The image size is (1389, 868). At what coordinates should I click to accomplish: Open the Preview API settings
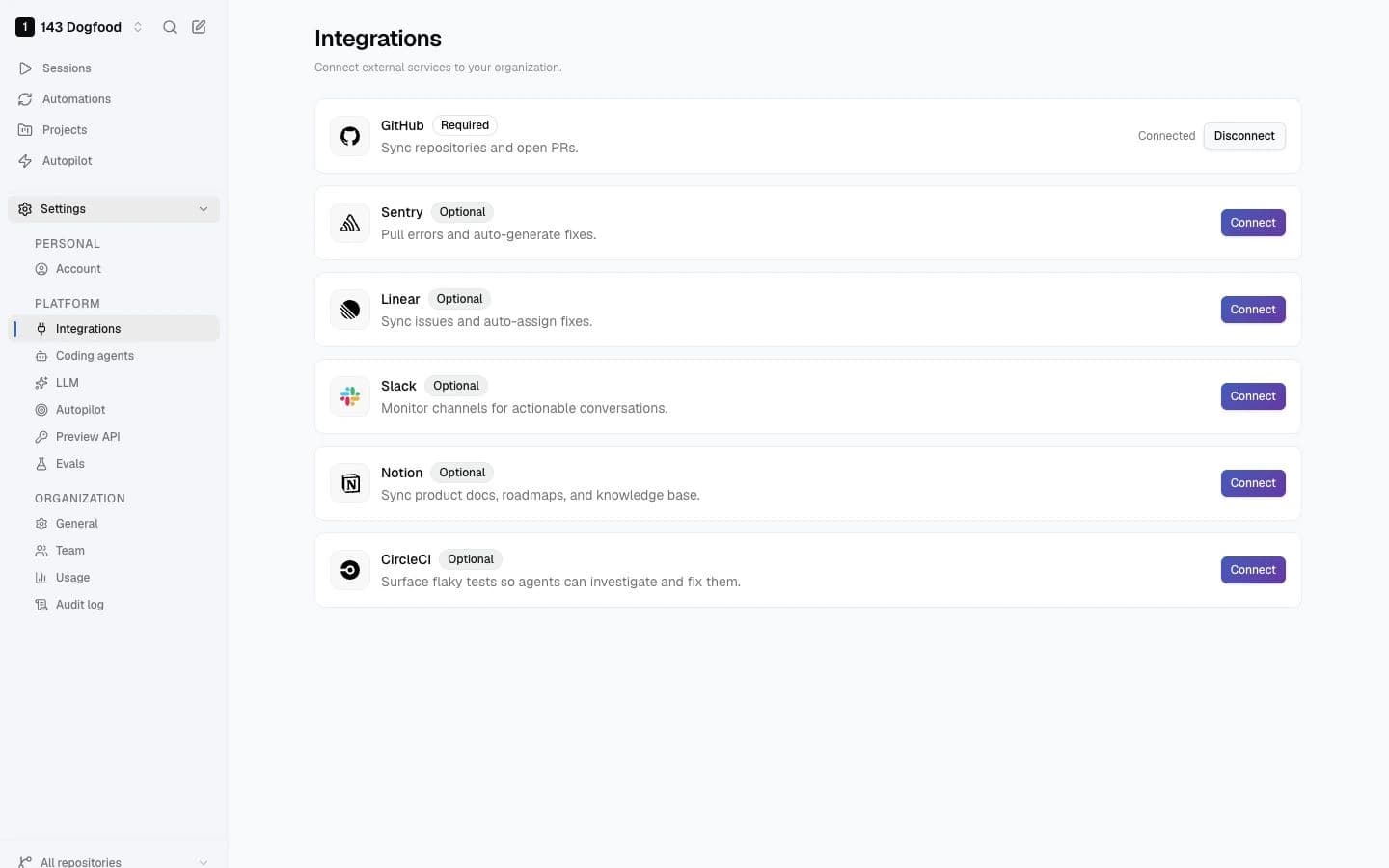point(114,437)
